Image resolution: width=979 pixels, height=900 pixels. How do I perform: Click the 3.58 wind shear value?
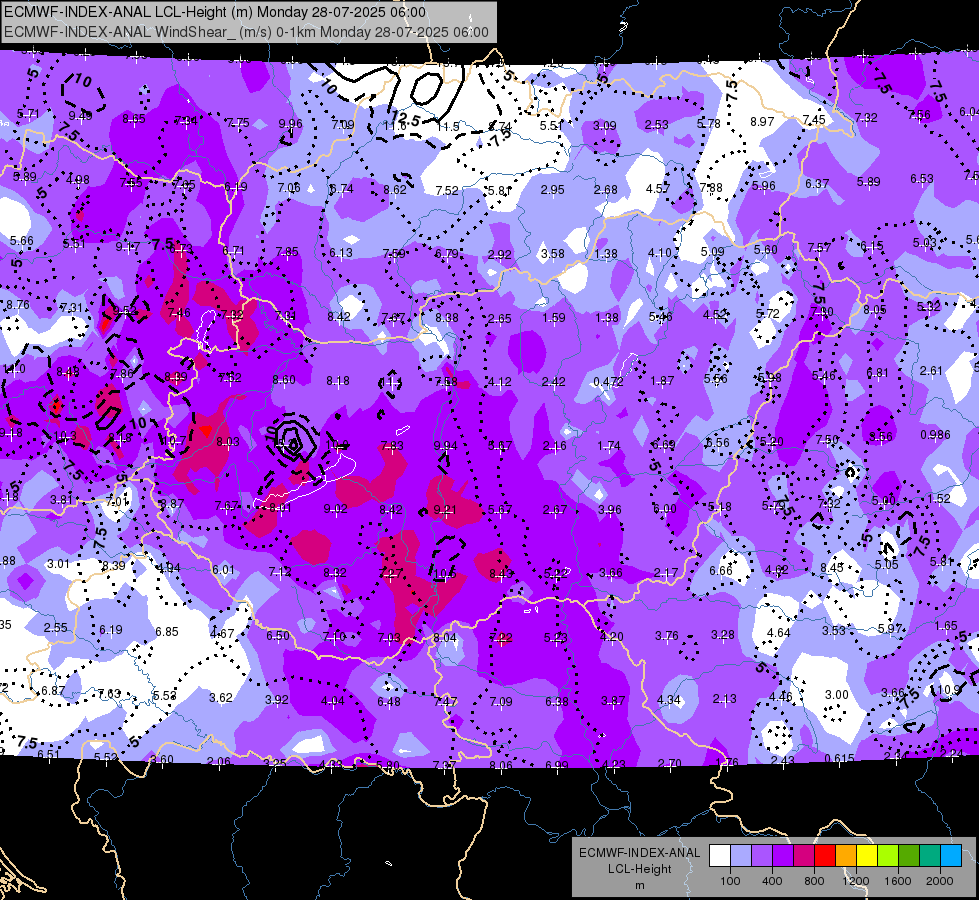pos(553,254)
